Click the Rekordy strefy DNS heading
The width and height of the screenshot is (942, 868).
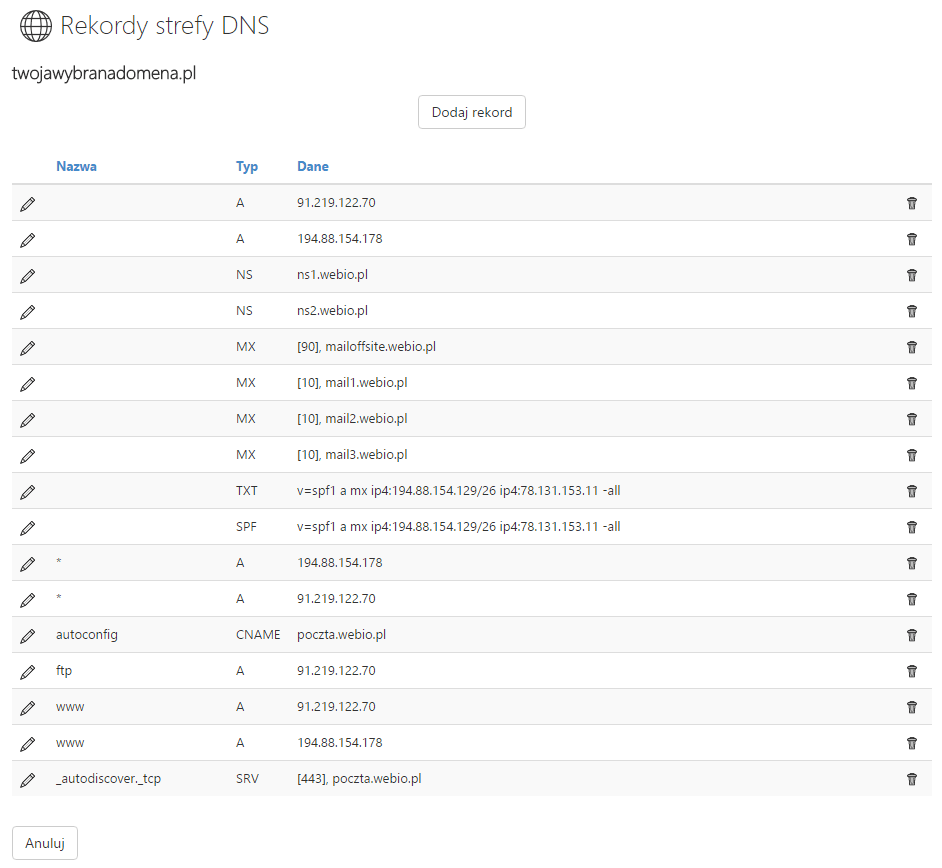click(165, 26)
